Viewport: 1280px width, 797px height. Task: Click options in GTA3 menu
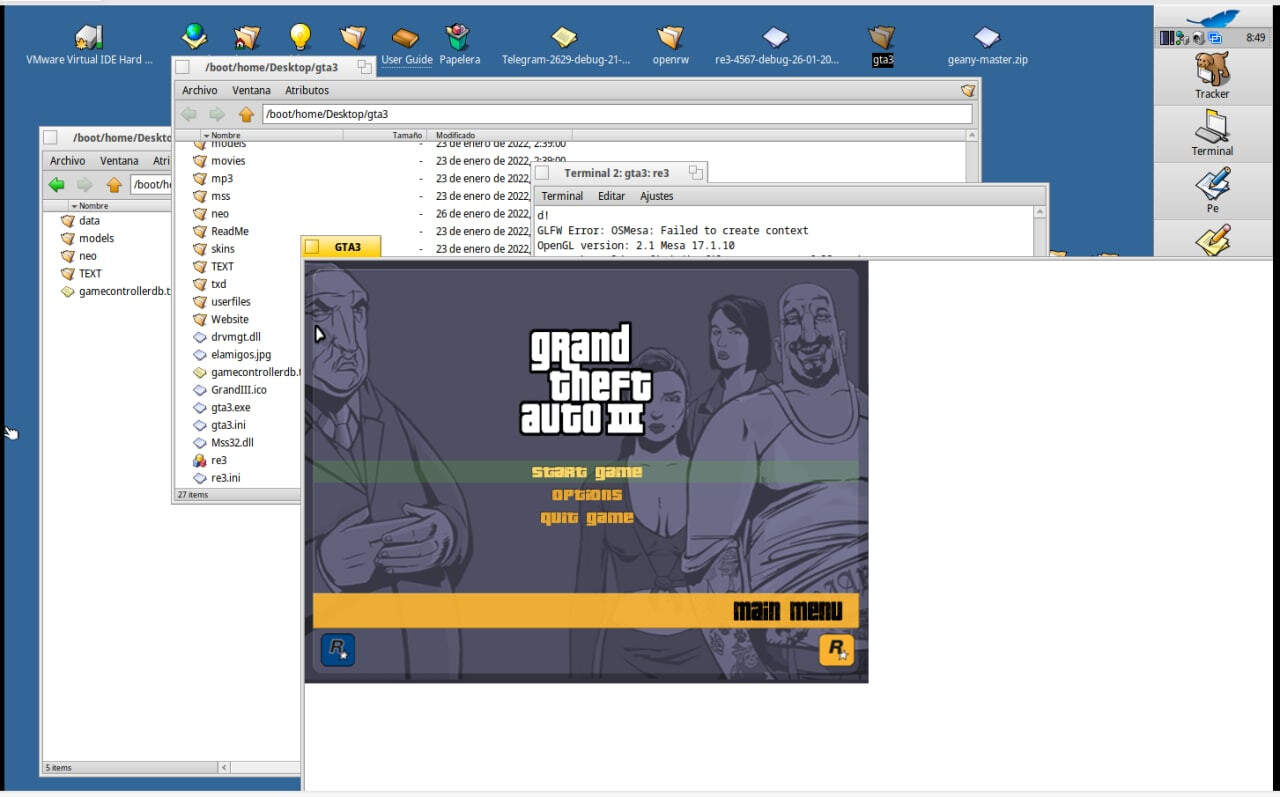(x=587, y=494)
